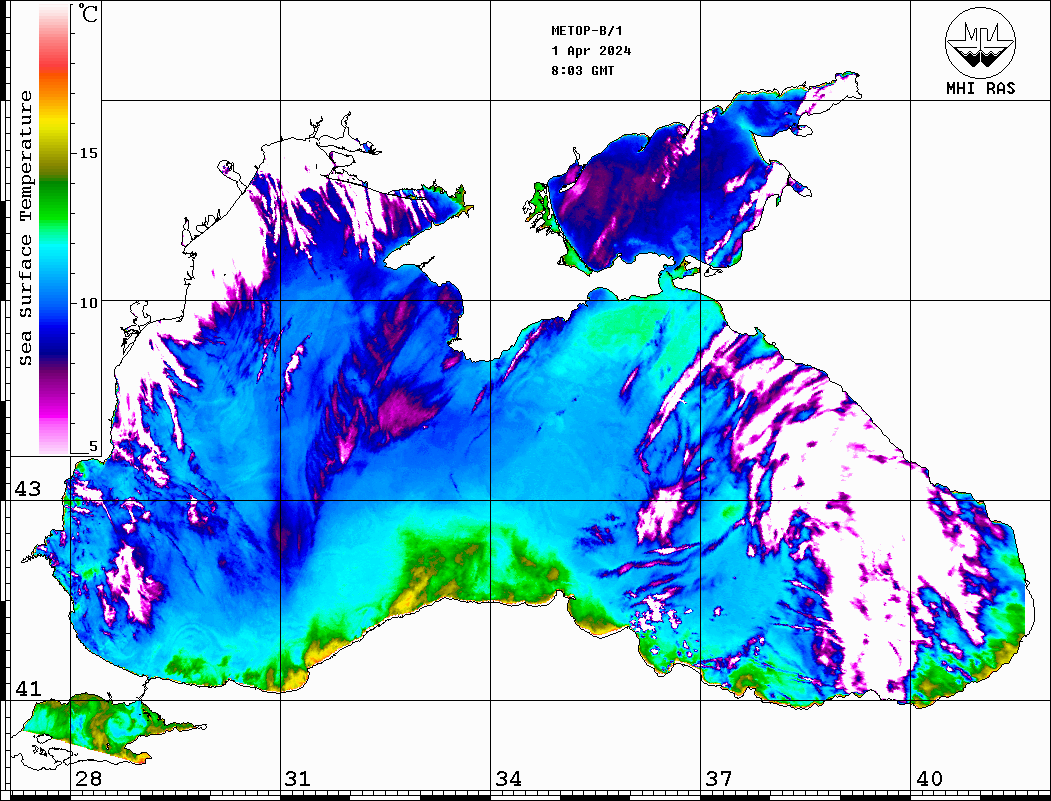Pick the 10 degree mark on scale
Viewport: 1051px width, 801px height.
pyautogui.click(x=89, y=302)
